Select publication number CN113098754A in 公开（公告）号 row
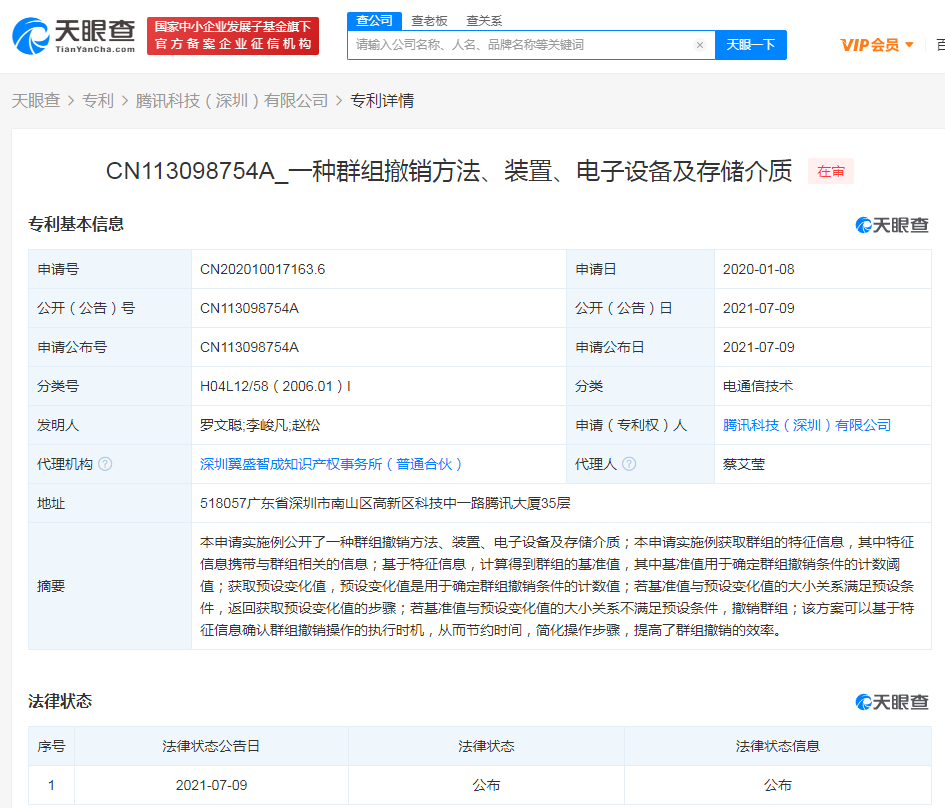 click(x=249, y=308)
